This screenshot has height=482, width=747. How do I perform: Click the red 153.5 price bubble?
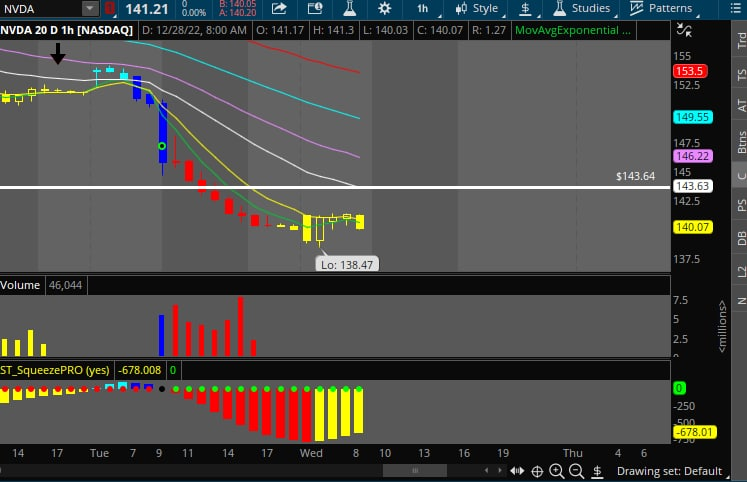690,71
